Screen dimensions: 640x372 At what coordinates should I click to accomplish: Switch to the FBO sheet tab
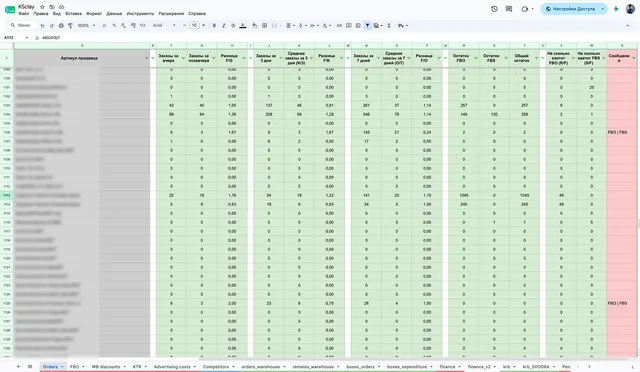point(74,367)
